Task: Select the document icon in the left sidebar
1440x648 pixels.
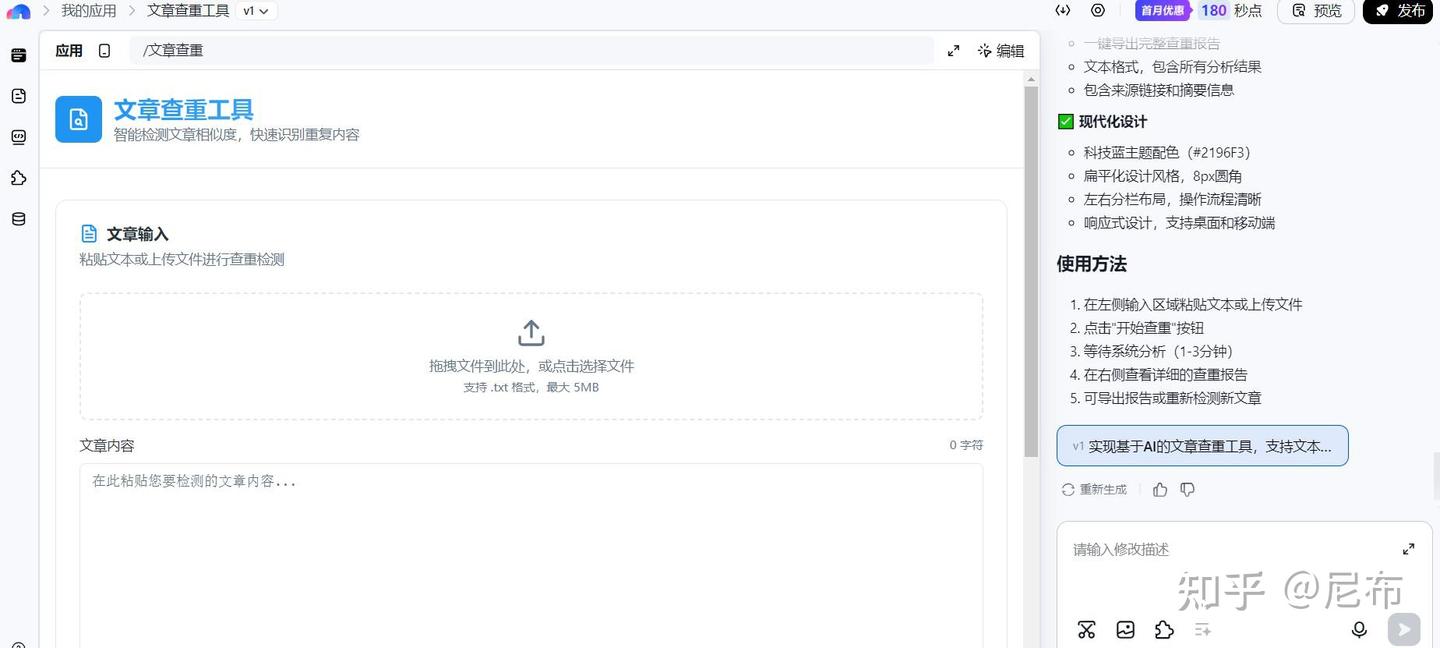Action: pyautogui.click(x=18, y=95)
